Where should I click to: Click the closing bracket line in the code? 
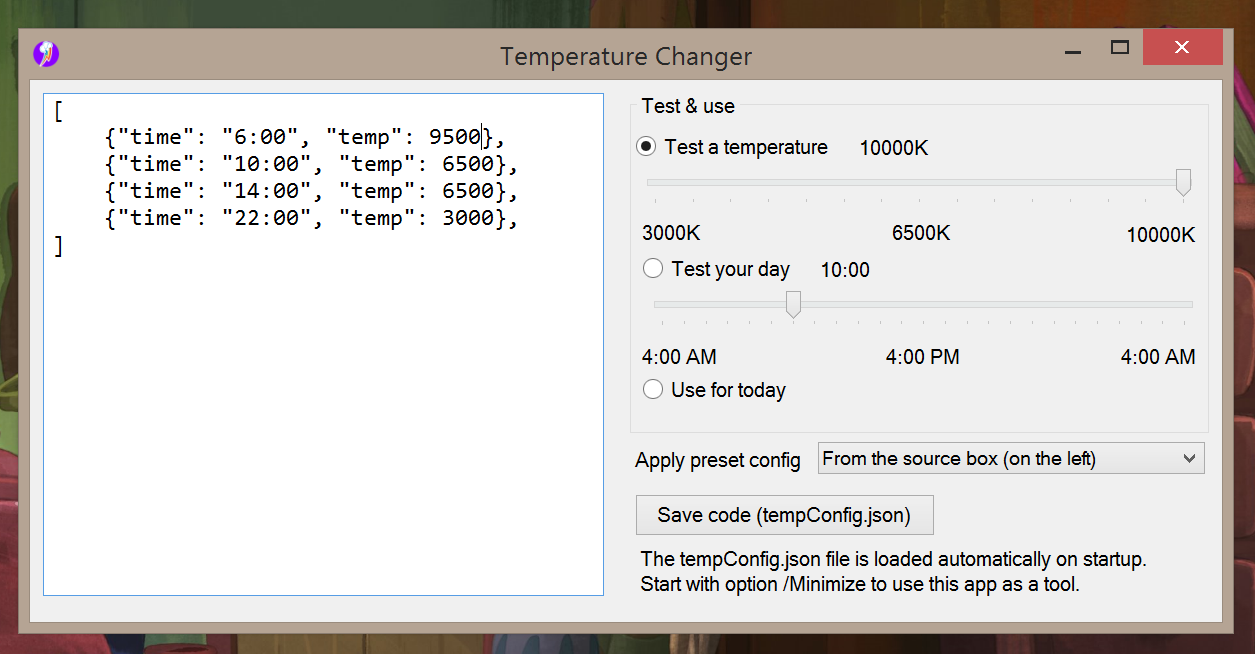(x=59, y=246)
